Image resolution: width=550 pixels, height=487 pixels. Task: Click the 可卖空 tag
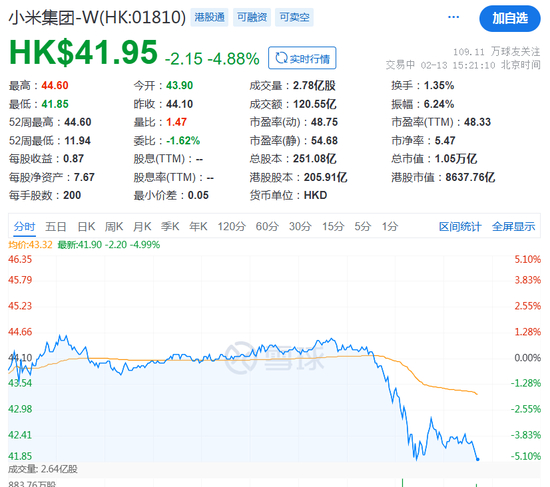pyautogui.click(x=294, y=17)
